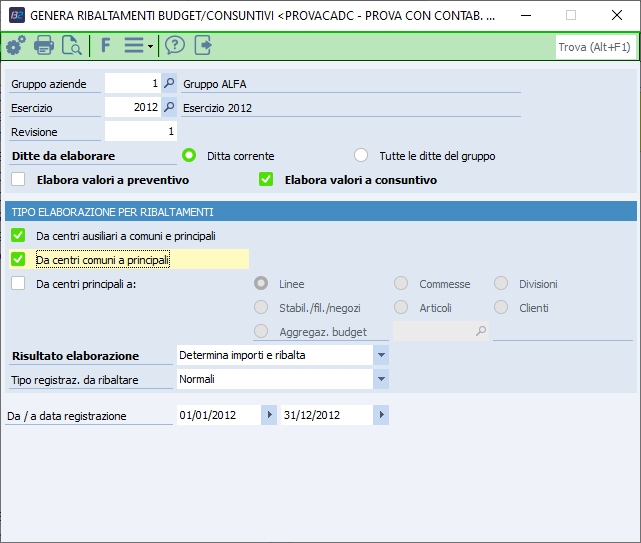Image resolution: width=641 pixels, height=543 pixels.
Task: Click the exit door icon in toolbar
Action: [203, 46]
